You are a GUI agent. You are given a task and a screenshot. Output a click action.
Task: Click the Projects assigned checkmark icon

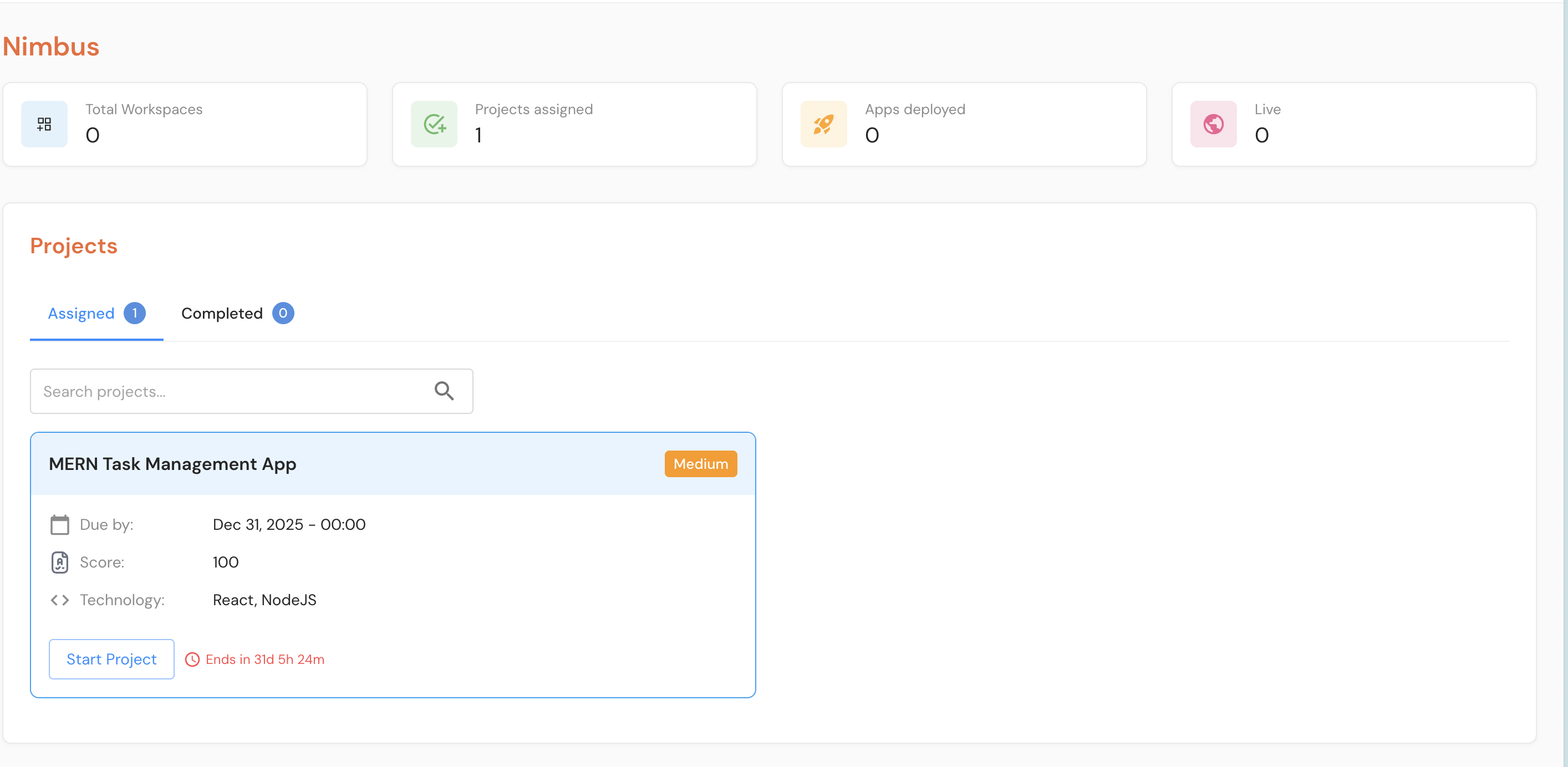click(x=434, y=124)
